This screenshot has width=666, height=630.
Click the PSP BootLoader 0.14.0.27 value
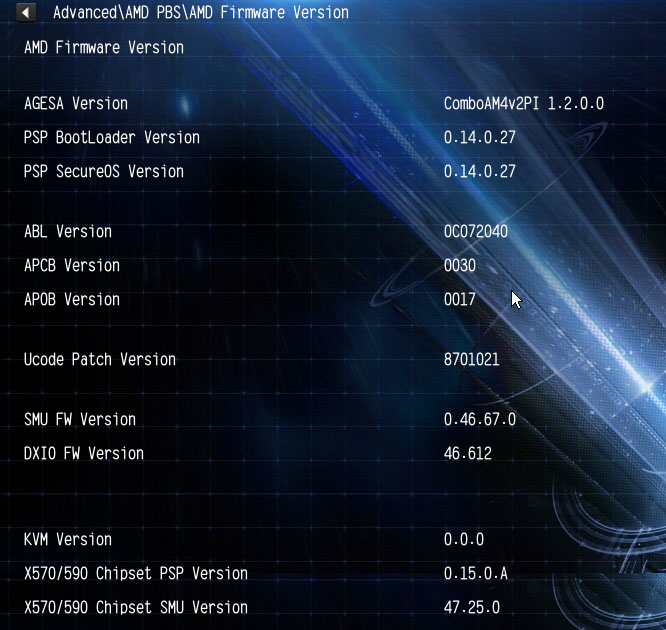coord(480,138)
